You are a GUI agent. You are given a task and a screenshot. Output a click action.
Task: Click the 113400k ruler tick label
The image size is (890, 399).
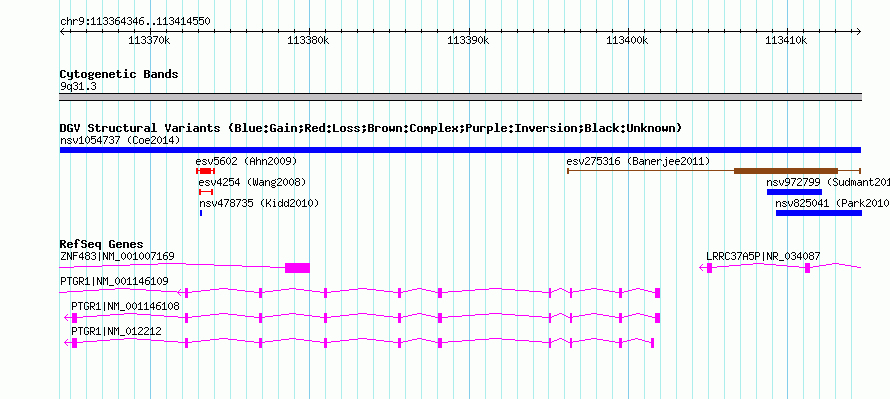627,40
